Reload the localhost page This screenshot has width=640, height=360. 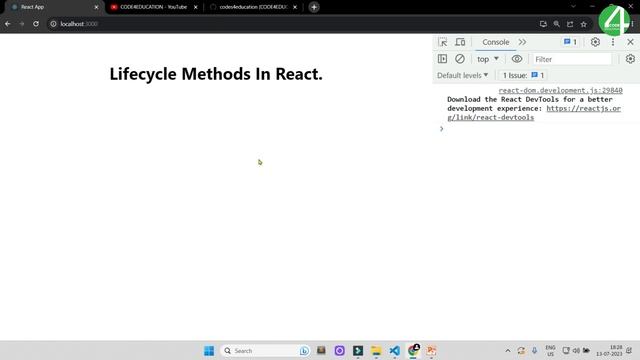pyautogui.click(x=36, y=24)
